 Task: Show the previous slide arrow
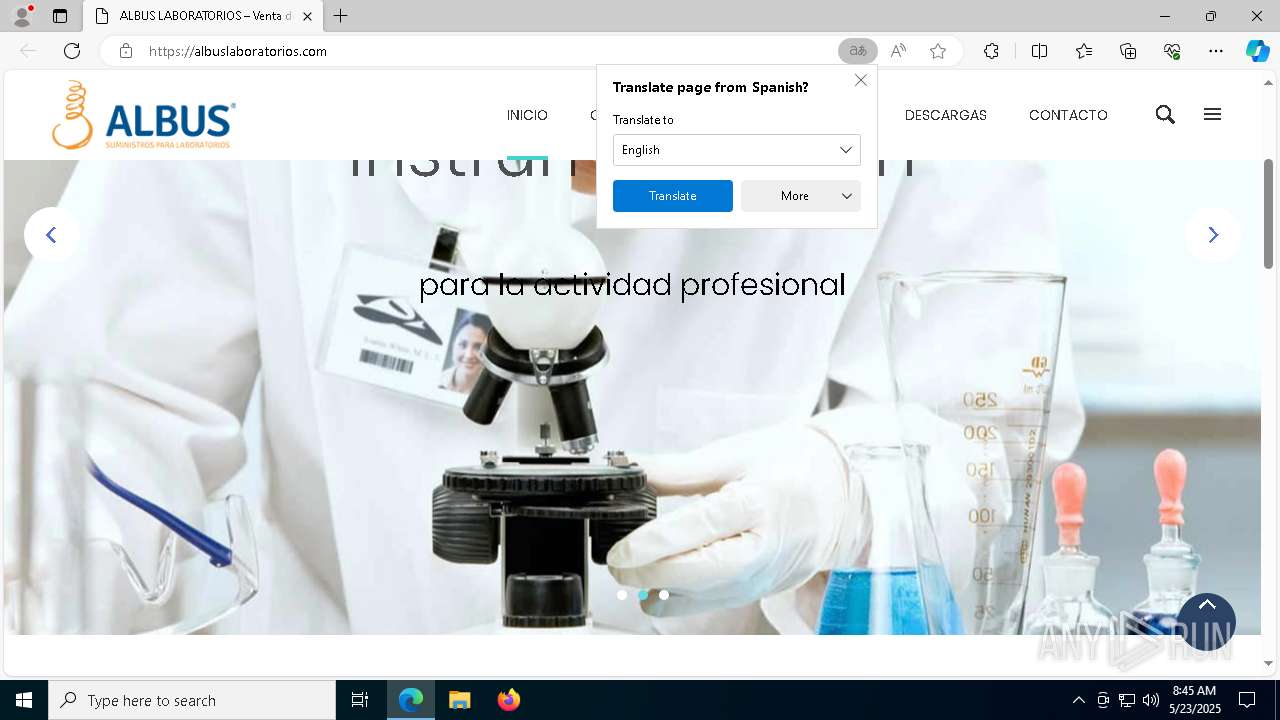51,235
